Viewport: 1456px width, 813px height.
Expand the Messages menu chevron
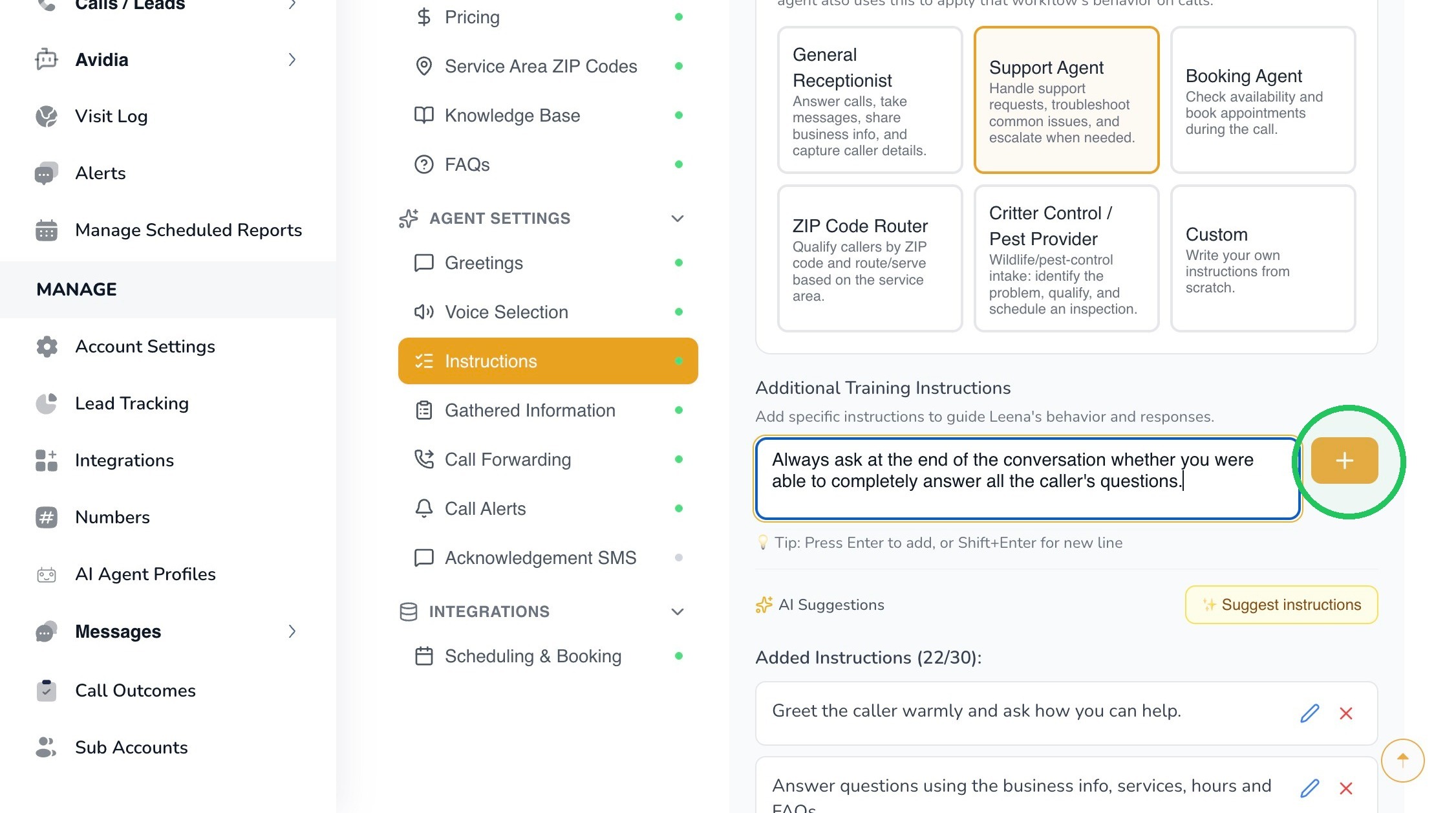[292, 631]
